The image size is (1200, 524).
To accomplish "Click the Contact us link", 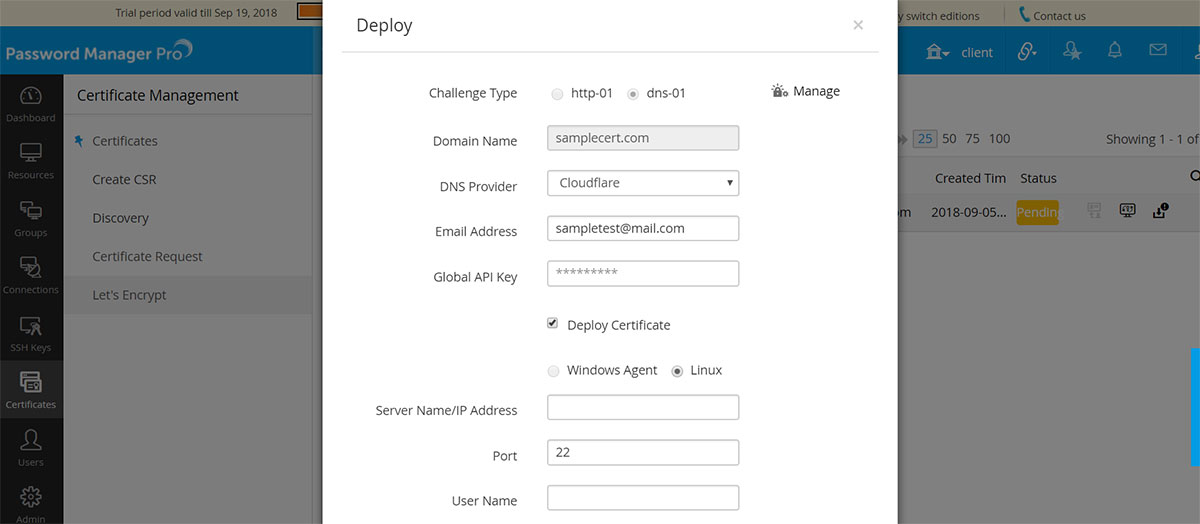I will coord(1058,16).
